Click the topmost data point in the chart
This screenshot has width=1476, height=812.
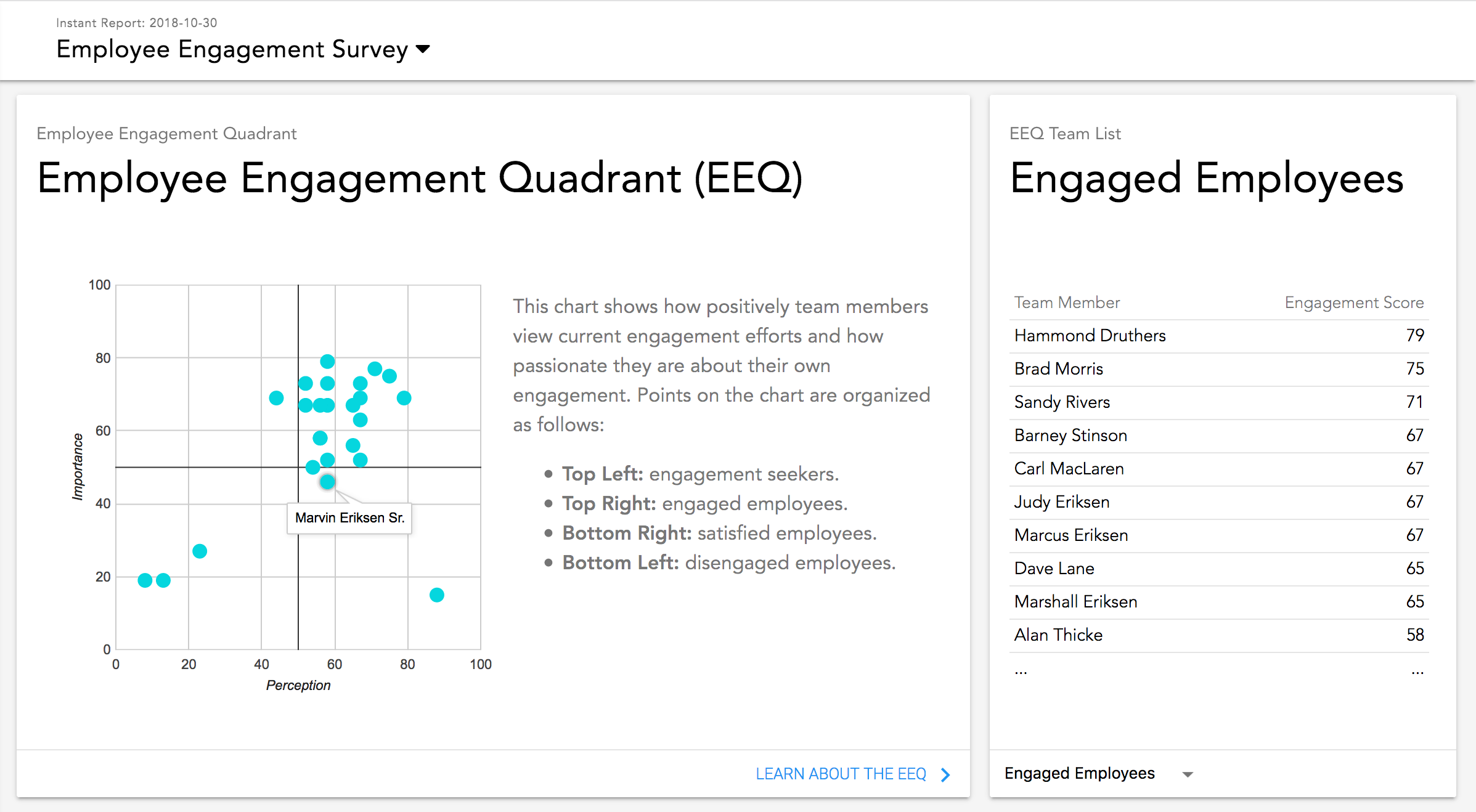click(x=327, y=361)
